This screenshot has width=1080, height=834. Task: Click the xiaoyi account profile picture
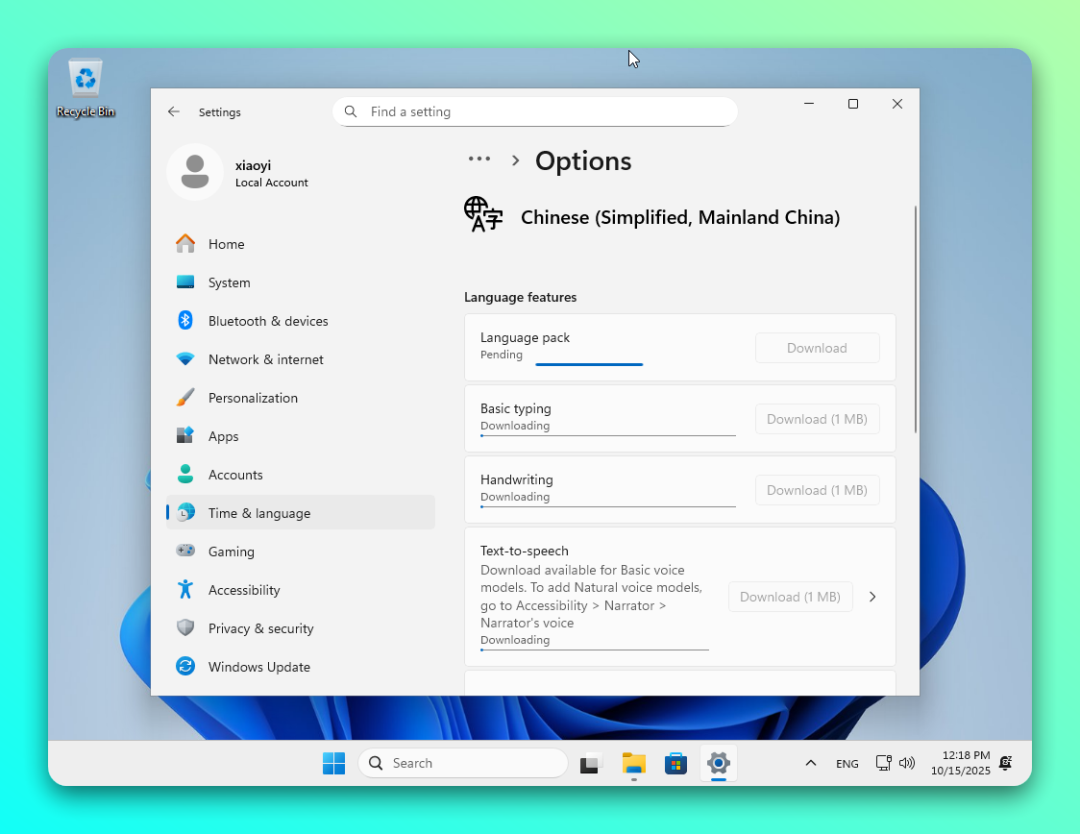pyautogui.click(x=195, y=172)
